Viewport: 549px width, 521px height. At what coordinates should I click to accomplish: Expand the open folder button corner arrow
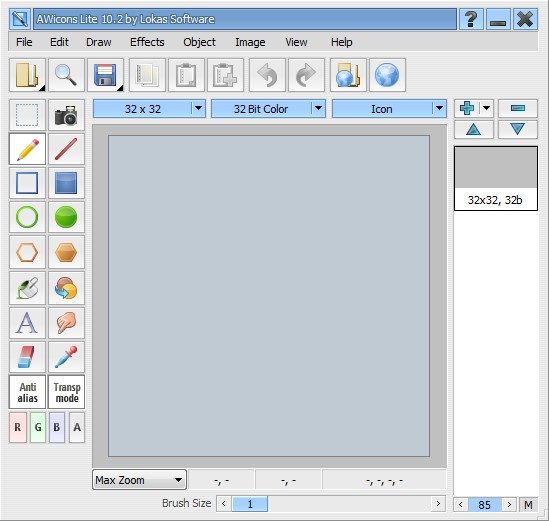pos(42,88)
